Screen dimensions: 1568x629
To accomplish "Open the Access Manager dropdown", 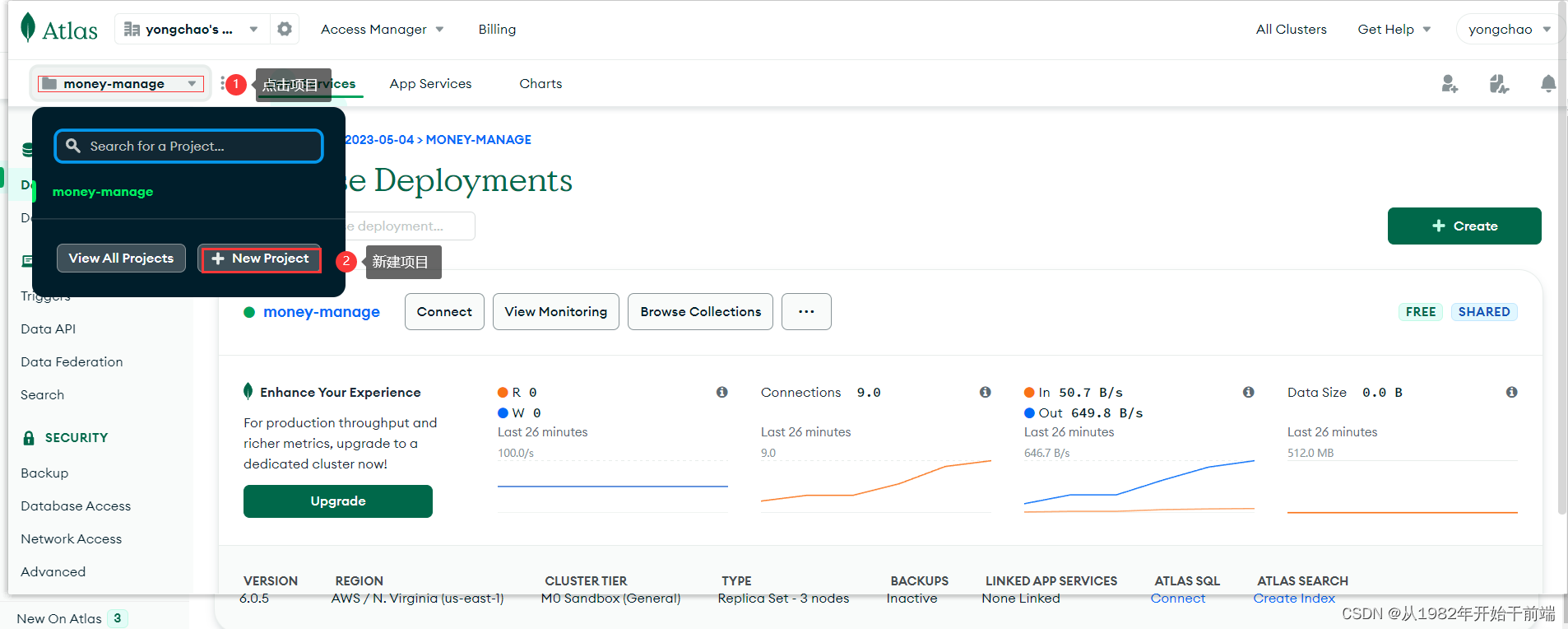I will [382, 29].
